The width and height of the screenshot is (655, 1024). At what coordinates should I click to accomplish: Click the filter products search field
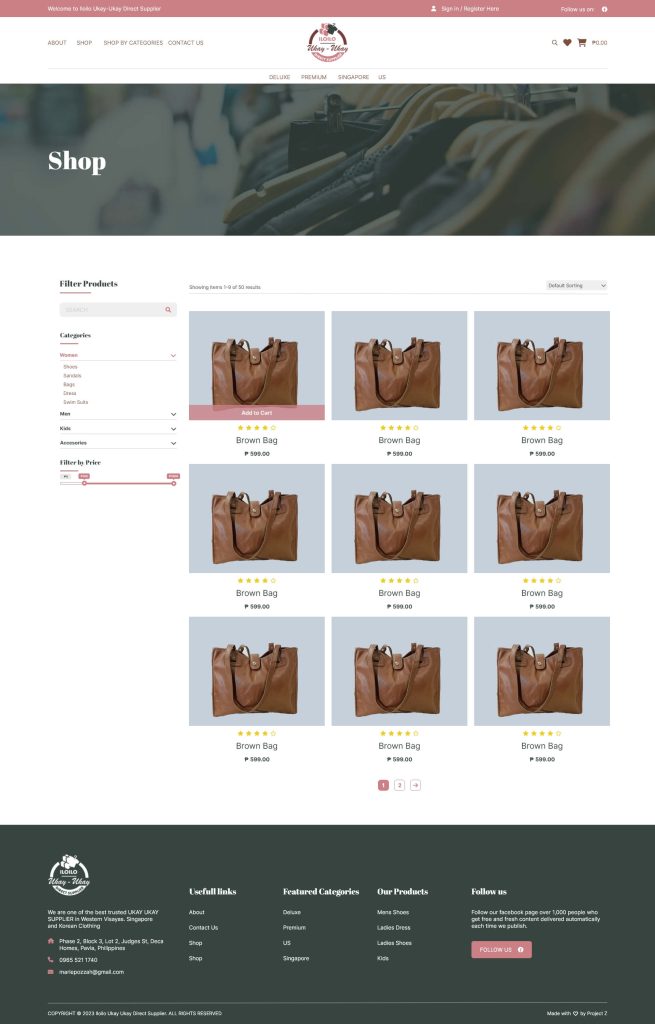click(x=110, y=310)
